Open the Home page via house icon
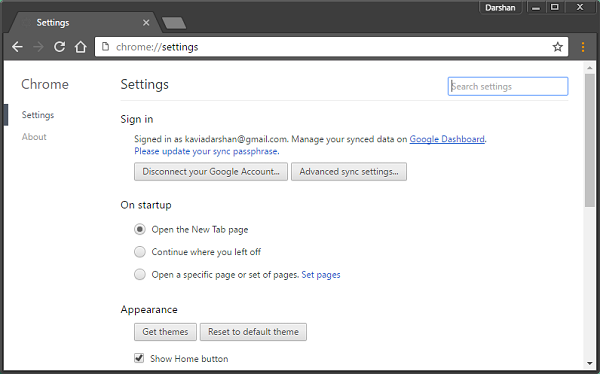Image resolution: width=600 pixels, height=374 pixels. tap(80, 47)
